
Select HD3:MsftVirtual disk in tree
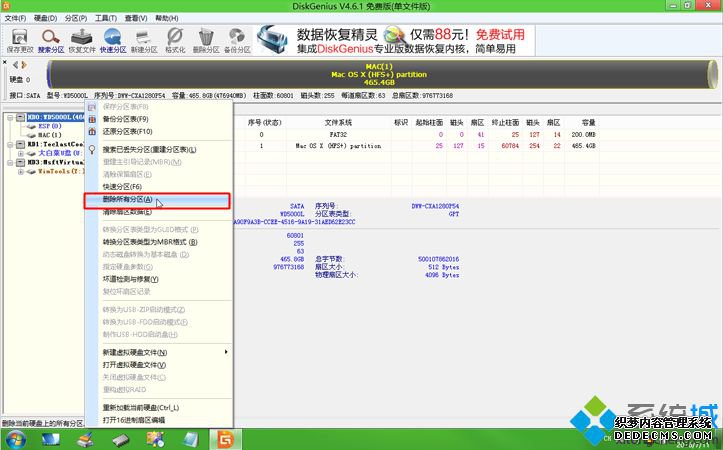click(x=55, y=162)
